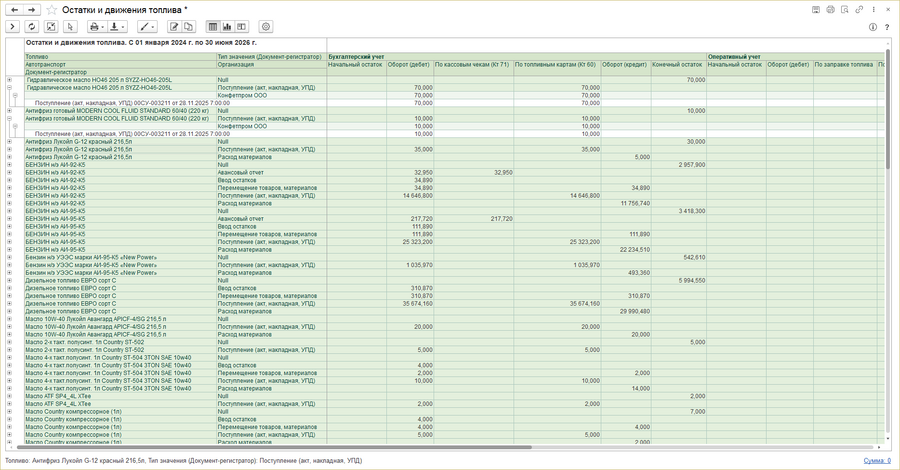
Task: Expand Масло ATF SP4_4L Поступление row
Action: [x=9, y=404]
